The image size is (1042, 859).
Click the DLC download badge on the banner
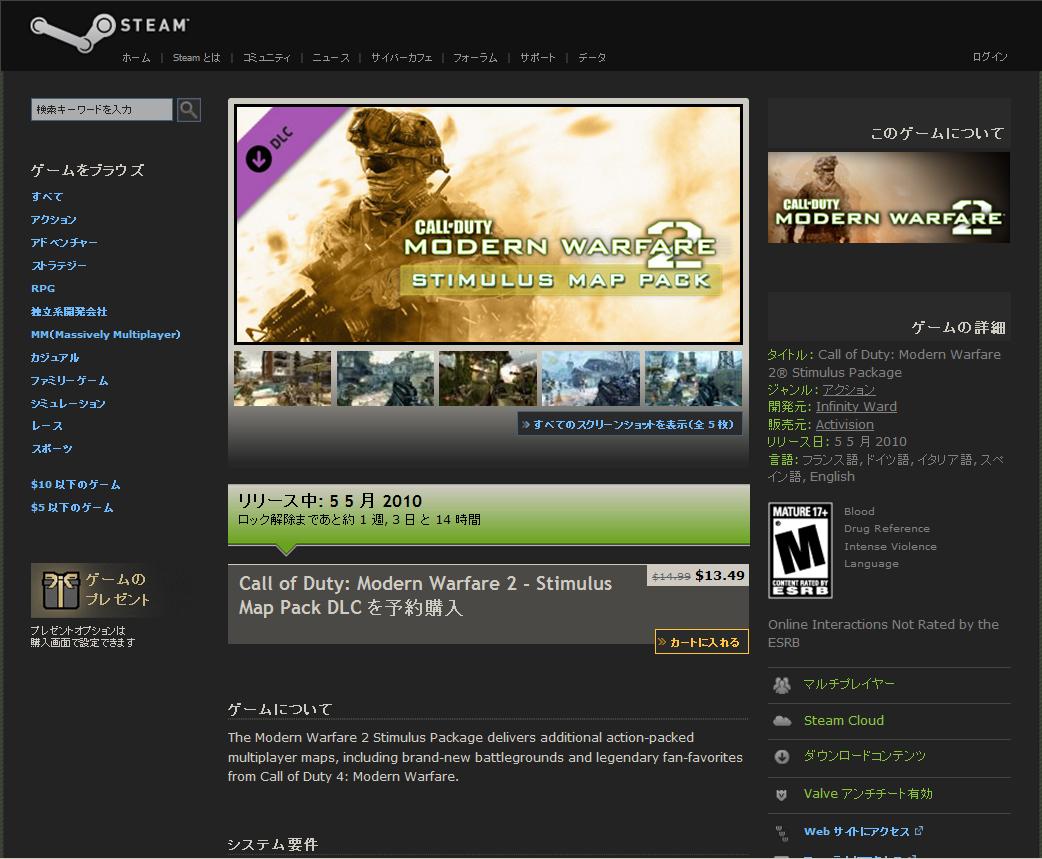[x=259, y=159]
